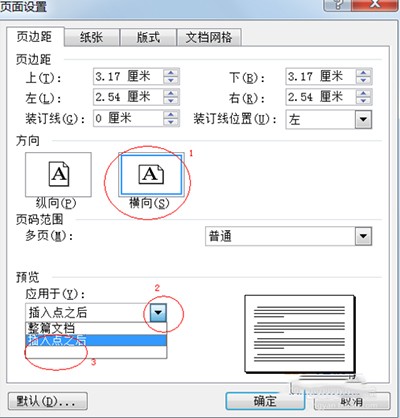Screen dimensions: 400x418
Task: Select the 纵向 portrait orientation icon
Action: coord(58,174)
